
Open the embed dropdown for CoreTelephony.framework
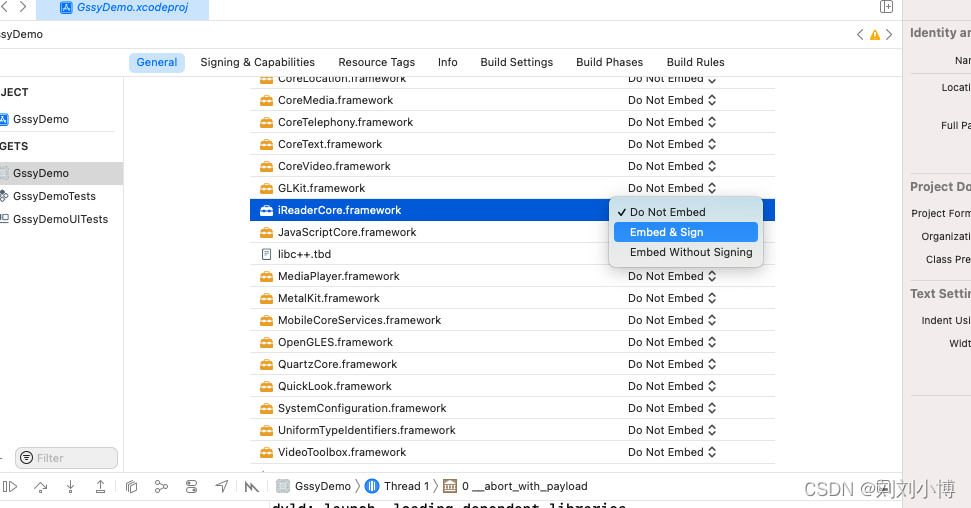tap(672, 122)
